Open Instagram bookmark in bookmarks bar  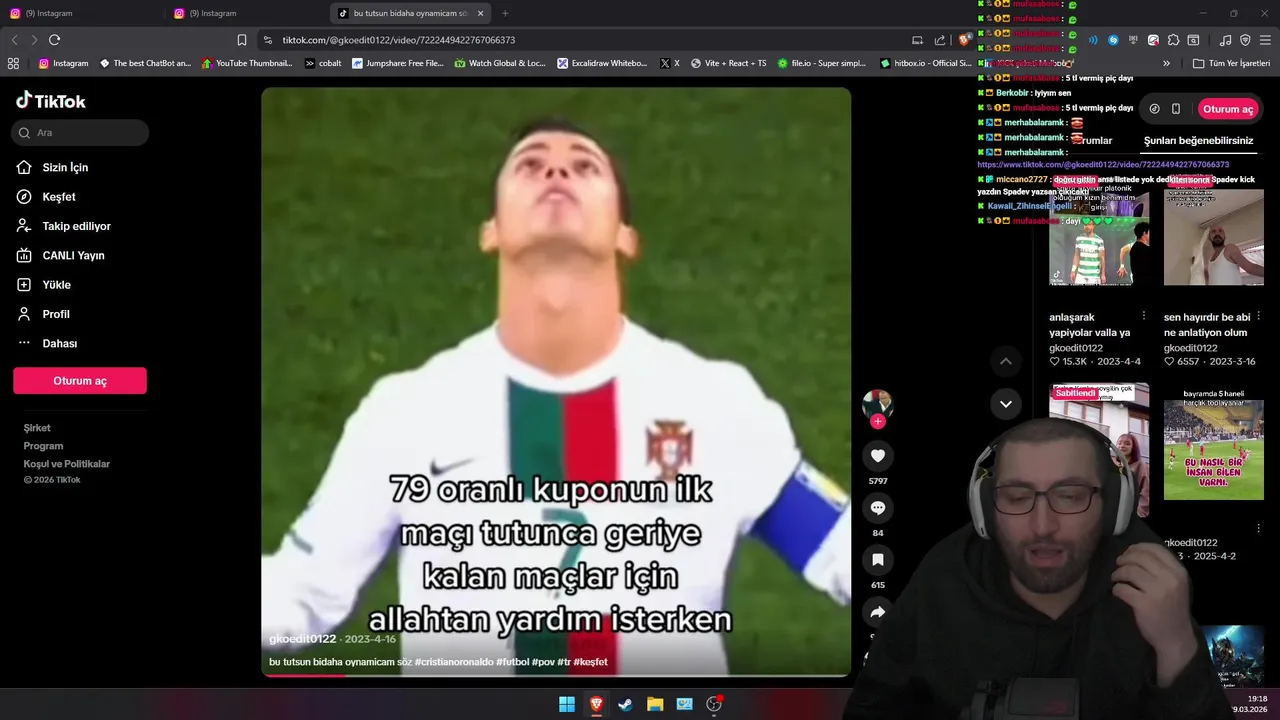pyautogui.click(x=63, y=63)
